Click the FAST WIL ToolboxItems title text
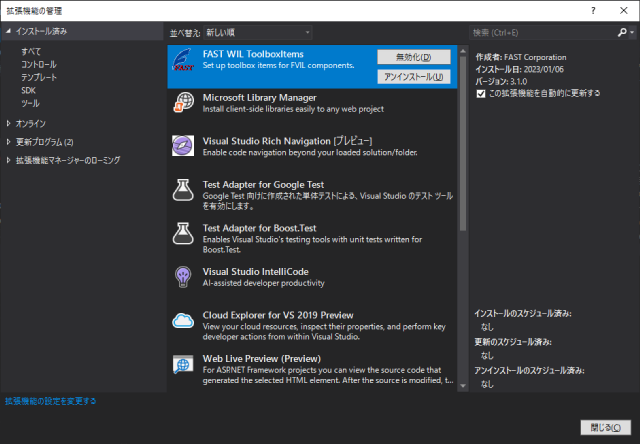The height and width of the screenshot is (444, 640). point(253,54)
